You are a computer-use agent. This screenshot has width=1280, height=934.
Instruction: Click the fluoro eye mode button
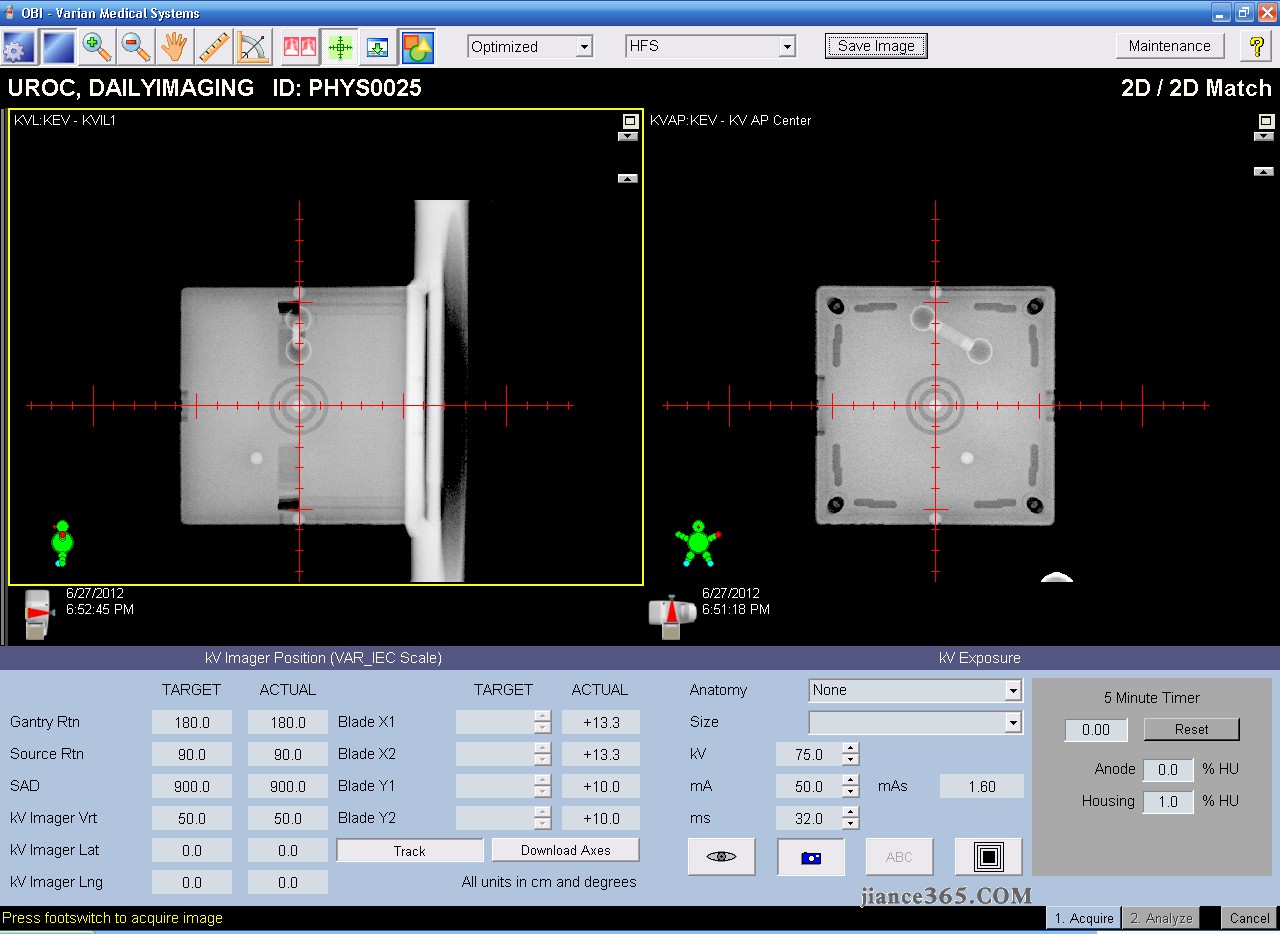pos(721,857)
